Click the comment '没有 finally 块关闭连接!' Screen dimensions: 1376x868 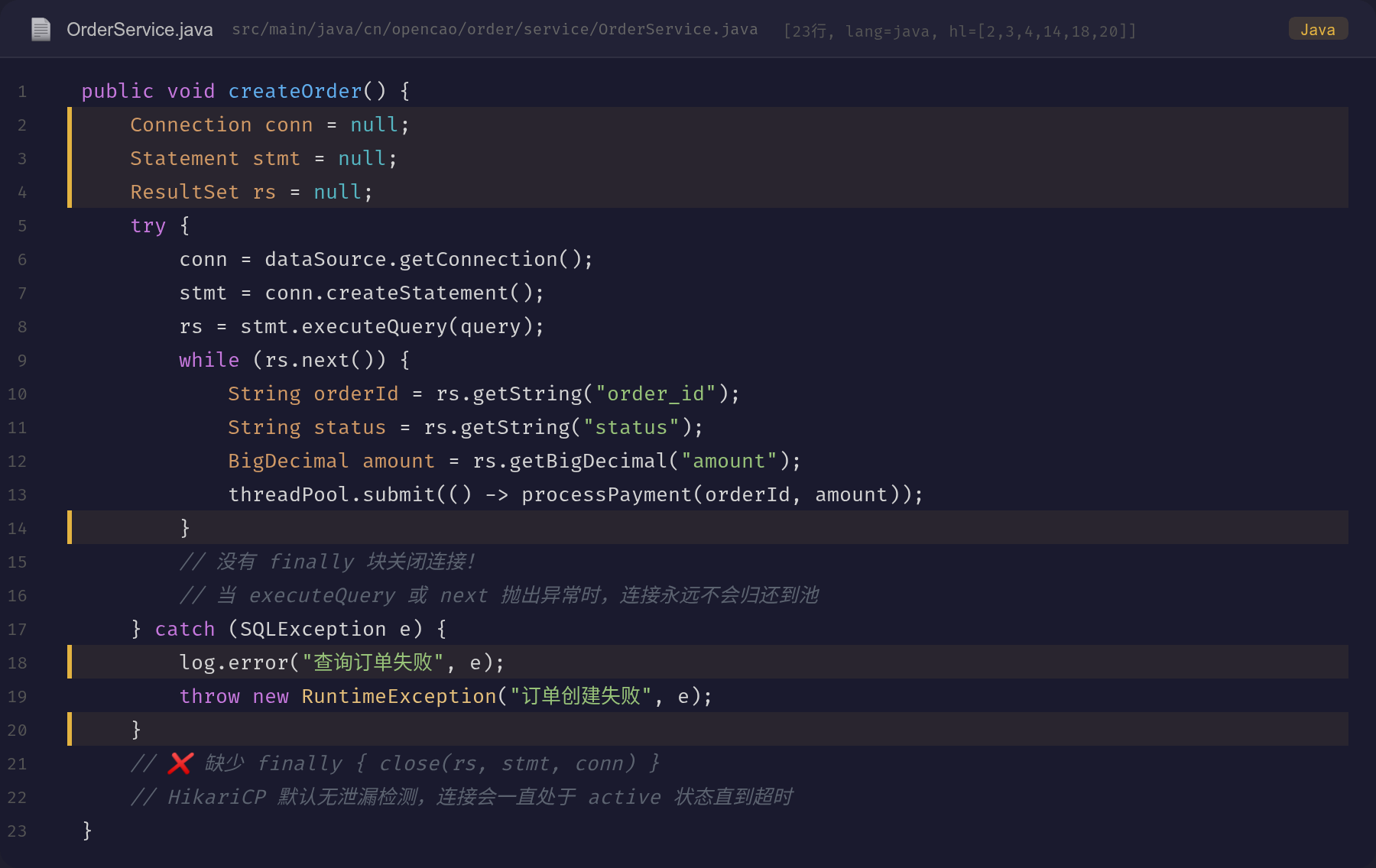pos(328,562)
